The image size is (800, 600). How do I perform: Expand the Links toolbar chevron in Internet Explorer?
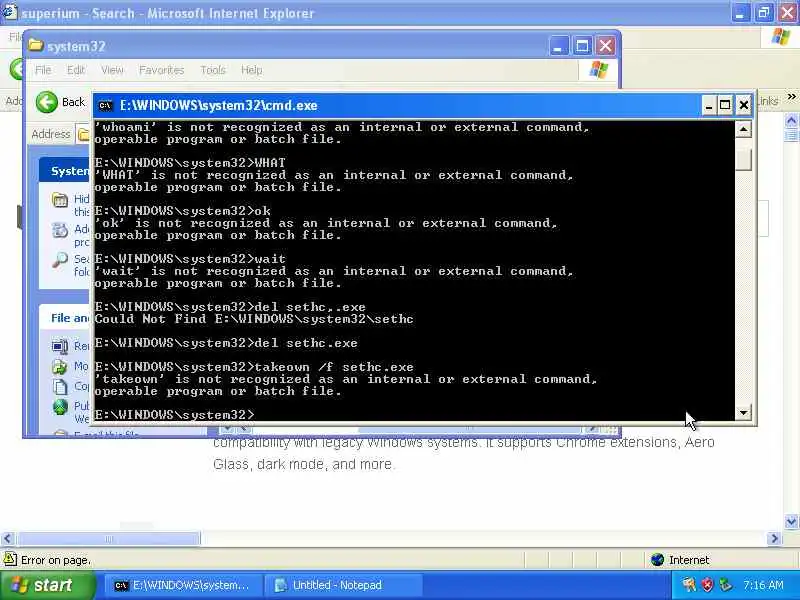tap(791, 96)
